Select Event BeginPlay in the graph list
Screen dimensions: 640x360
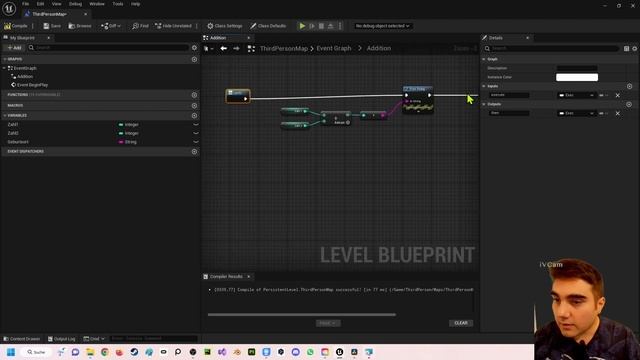[x=32, y=85]
